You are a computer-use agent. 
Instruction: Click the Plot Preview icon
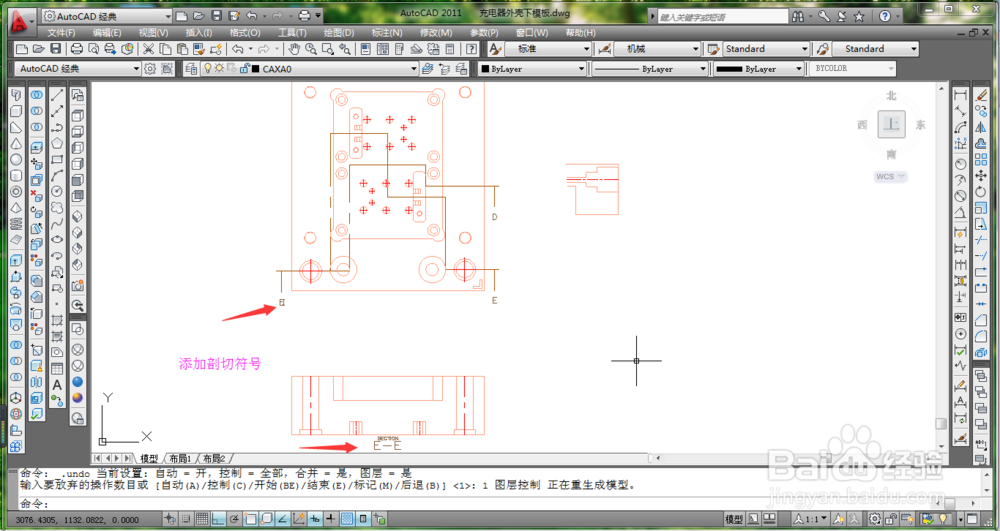(94, 49)
